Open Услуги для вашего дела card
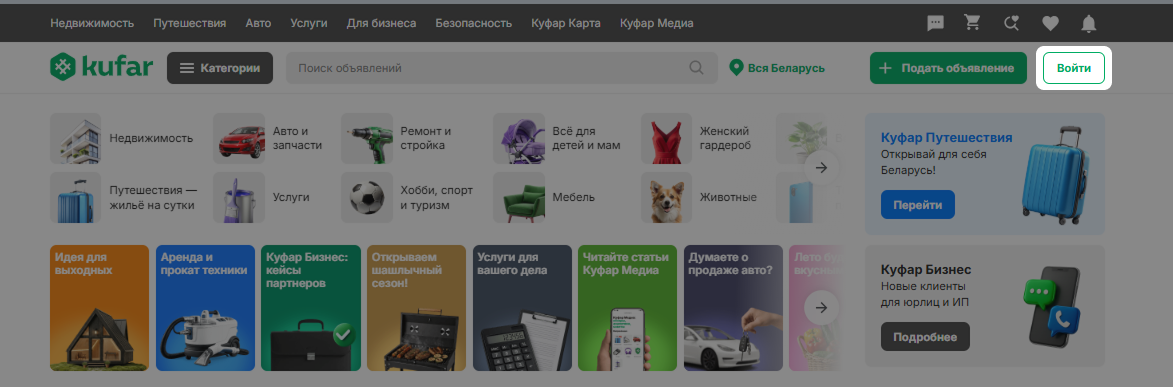The height and width of the screenshot is (387, 1173). (522, 308)
